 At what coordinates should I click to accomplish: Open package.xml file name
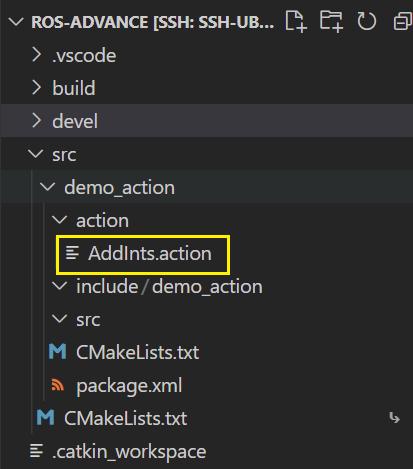(x=129, y=386)
